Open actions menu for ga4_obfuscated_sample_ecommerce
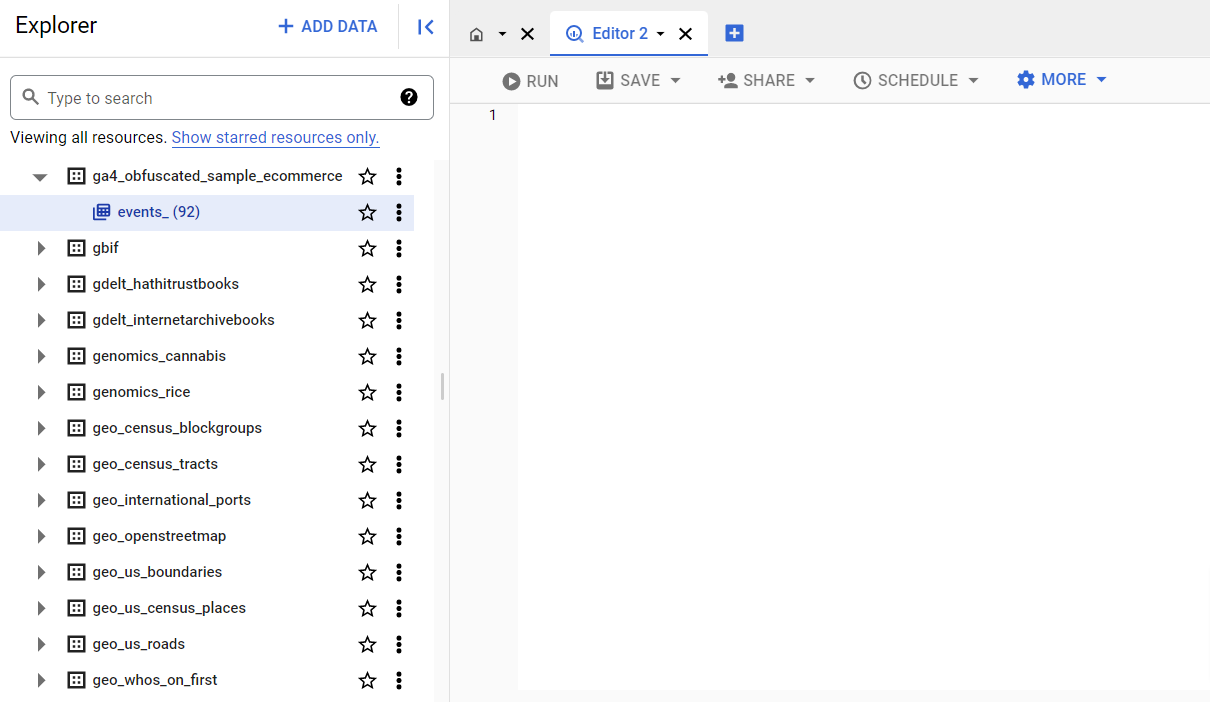The width and height of the screenshot is (1210, 702). (x=398, y=176)
